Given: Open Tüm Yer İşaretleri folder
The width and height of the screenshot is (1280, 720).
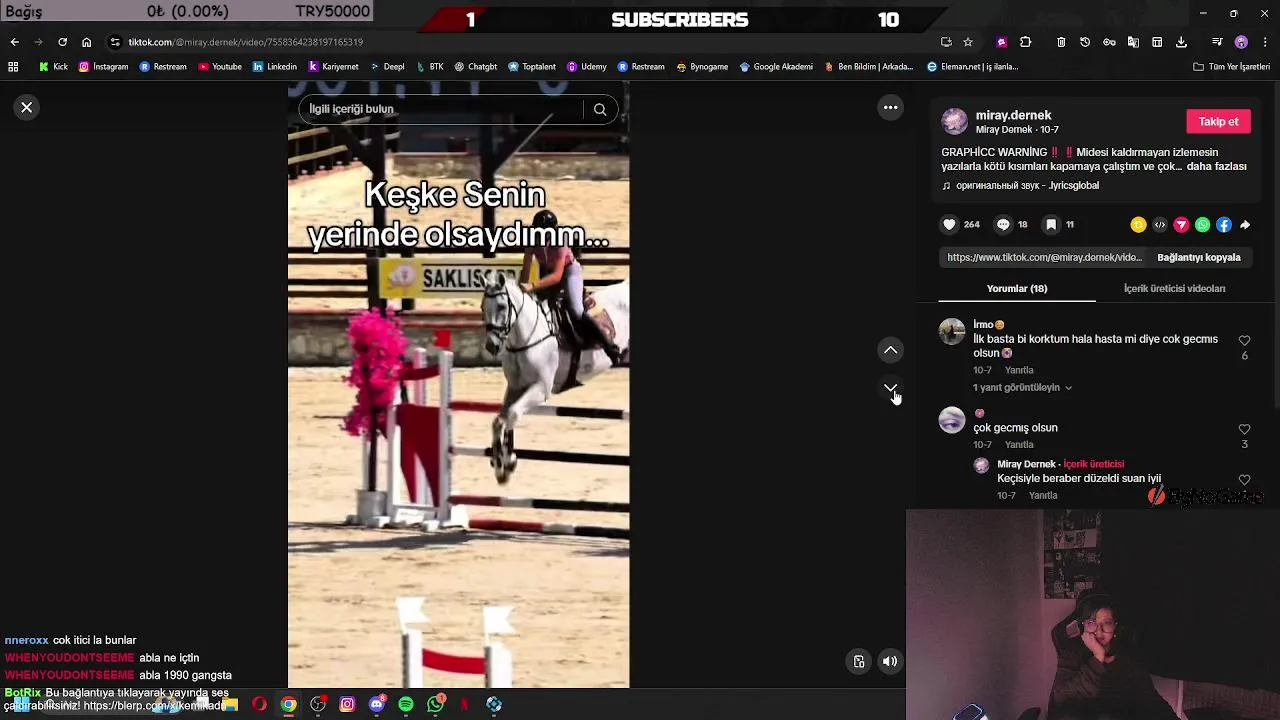Looking at the screenshot, I should (x=1231, y=67).
